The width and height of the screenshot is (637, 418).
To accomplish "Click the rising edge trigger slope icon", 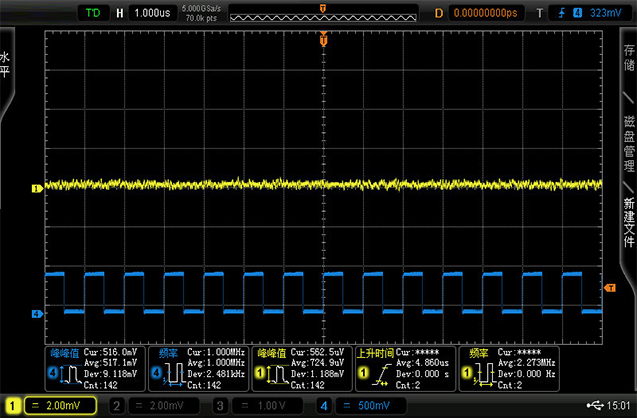I will [x=561, y=13].
